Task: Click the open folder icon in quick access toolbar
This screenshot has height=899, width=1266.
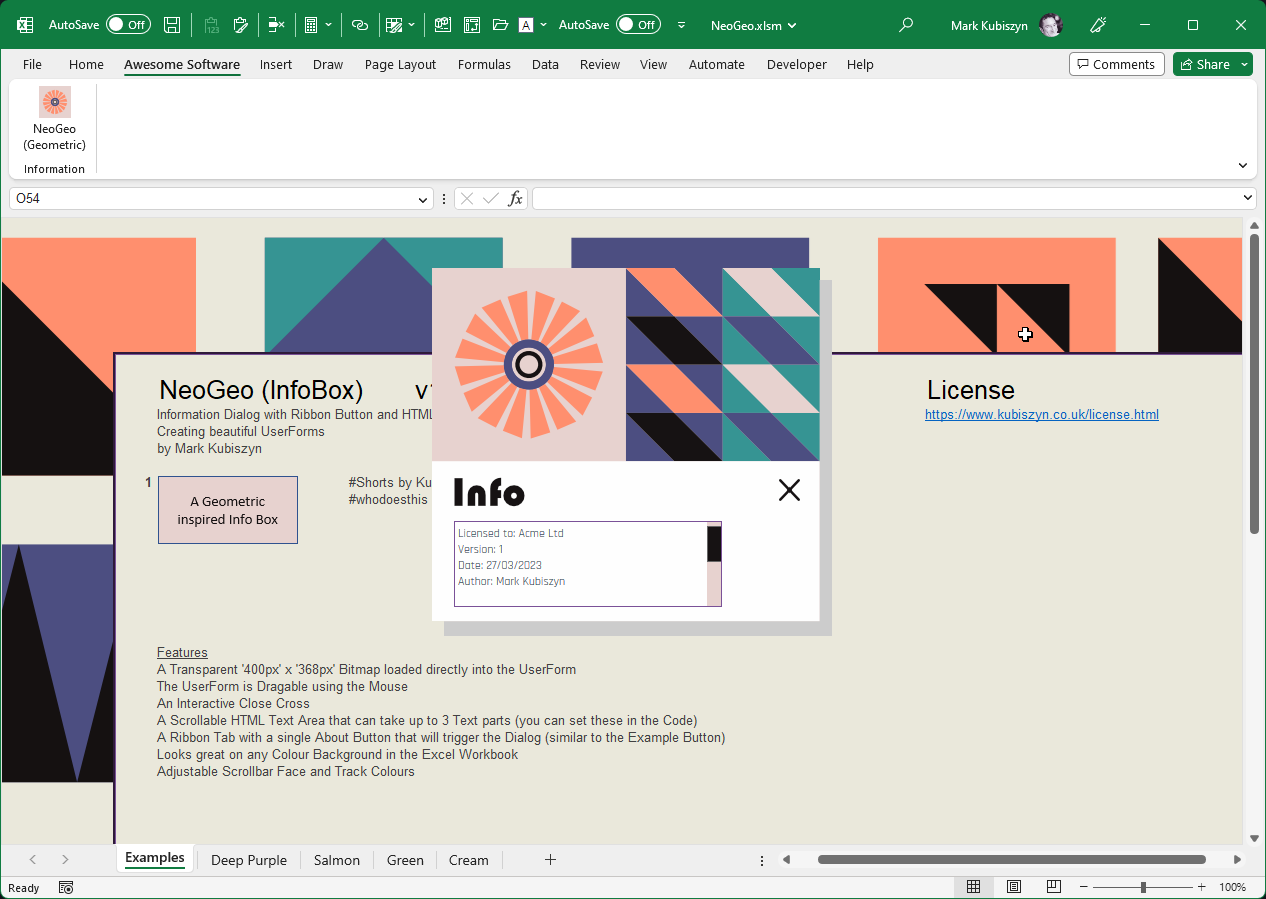Action: click(500, 25)
